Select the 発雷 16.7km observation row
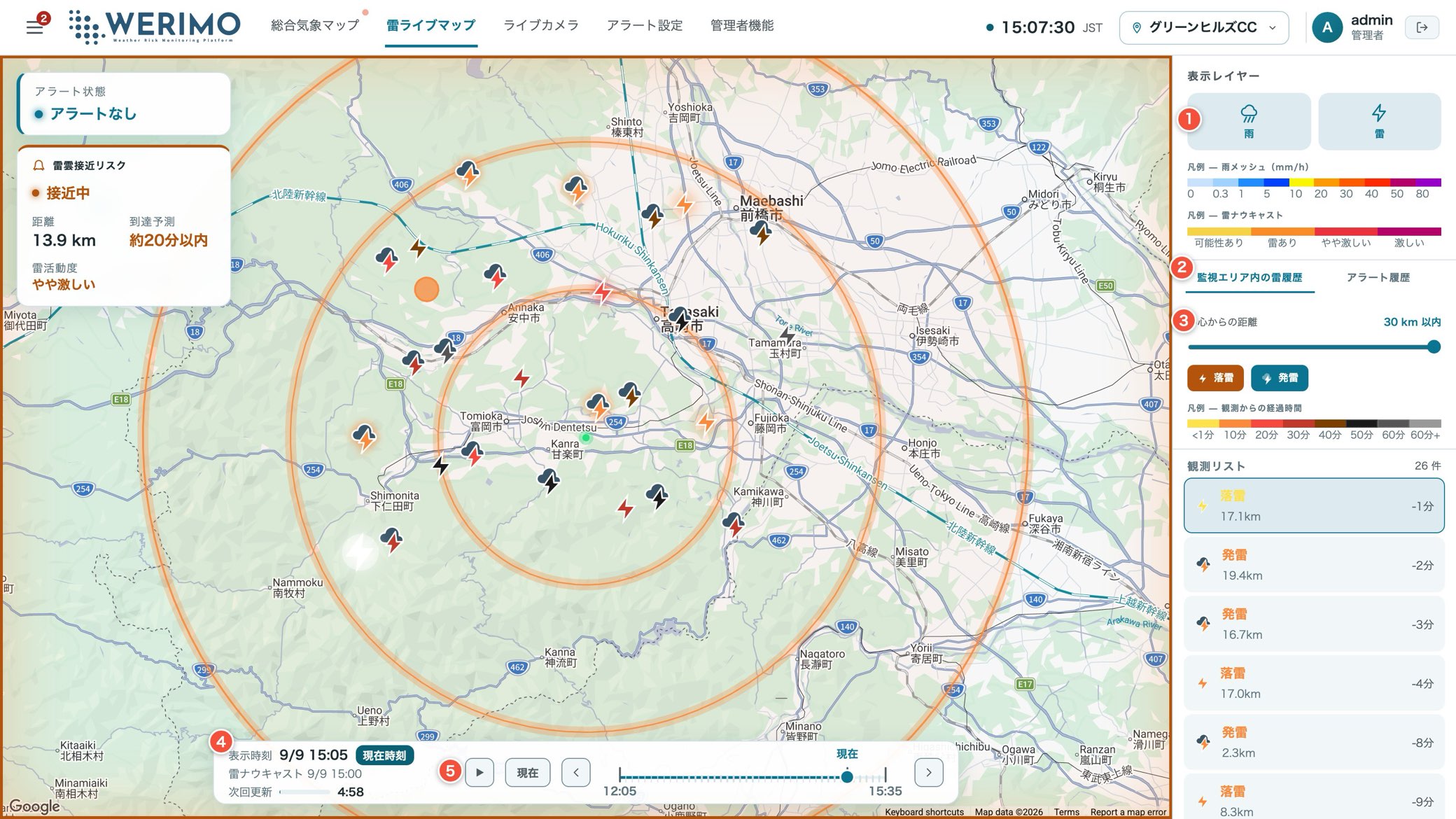 (x=1314, y=624)
